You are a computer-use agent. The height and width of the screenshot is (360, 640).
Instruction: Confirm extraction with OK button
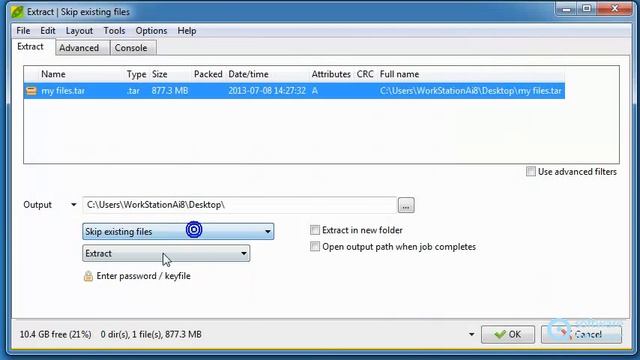tap(508, 334)
